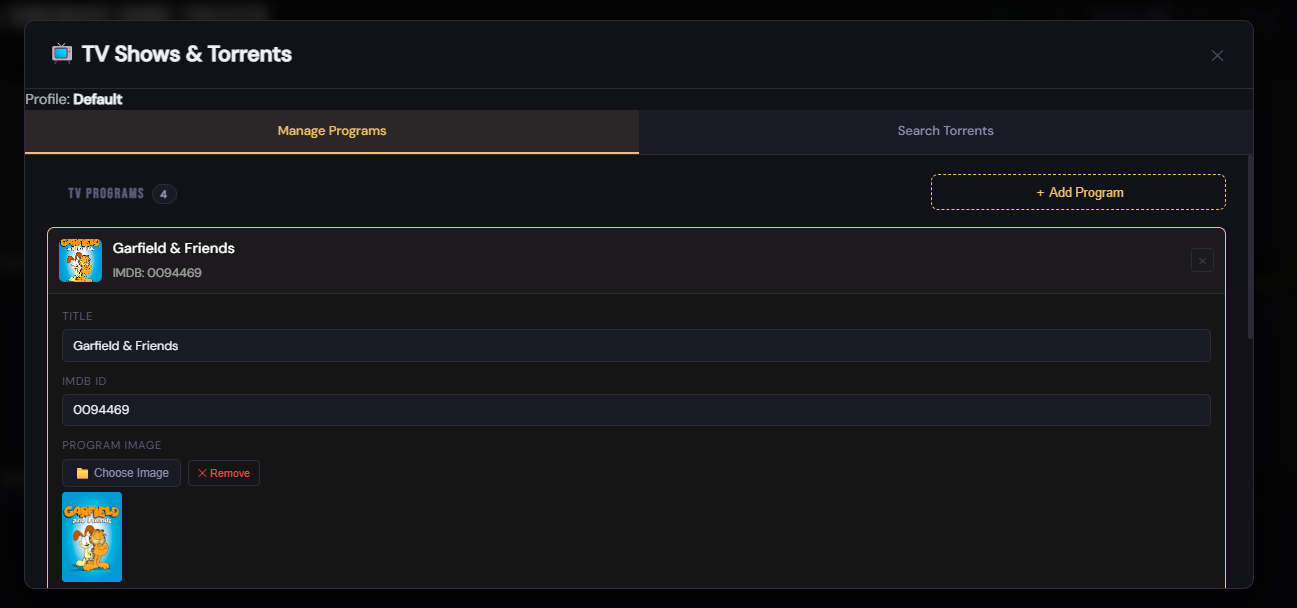Click inside the Title input field
The width and height of the screenshot is (1297, 608).
pos(636,345)
